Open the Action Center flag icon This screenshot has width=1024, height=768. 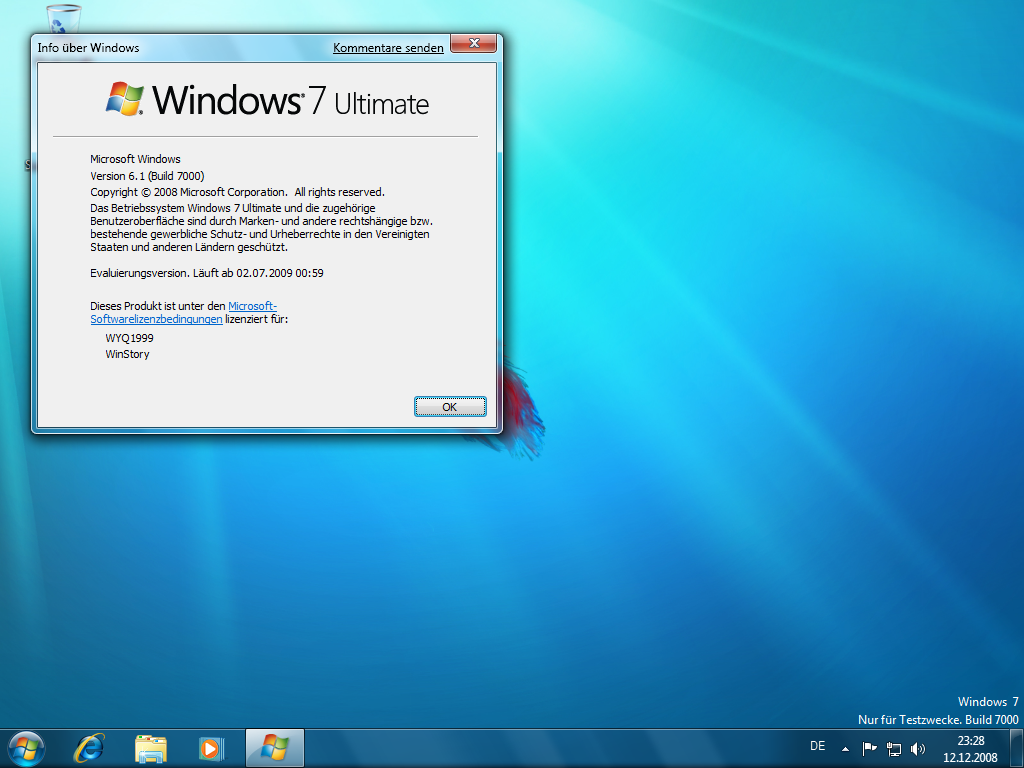[869, 747]
